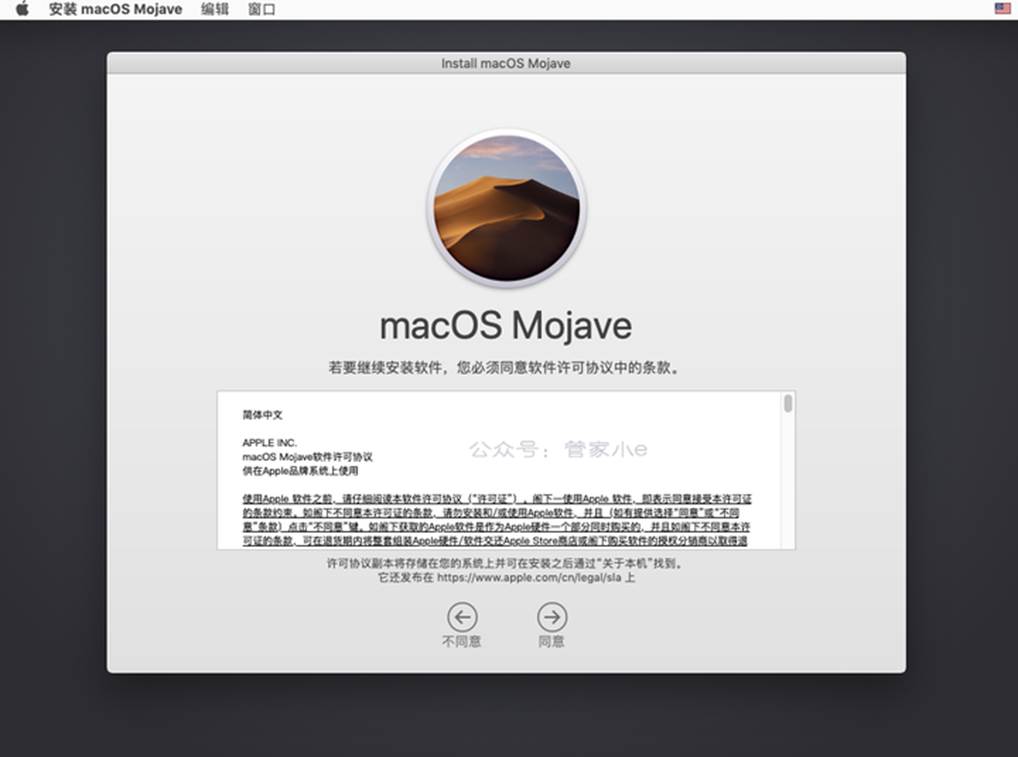The image size is (1018, 757).
Task: Open the 编辑 menu
Action: [214, 9]
